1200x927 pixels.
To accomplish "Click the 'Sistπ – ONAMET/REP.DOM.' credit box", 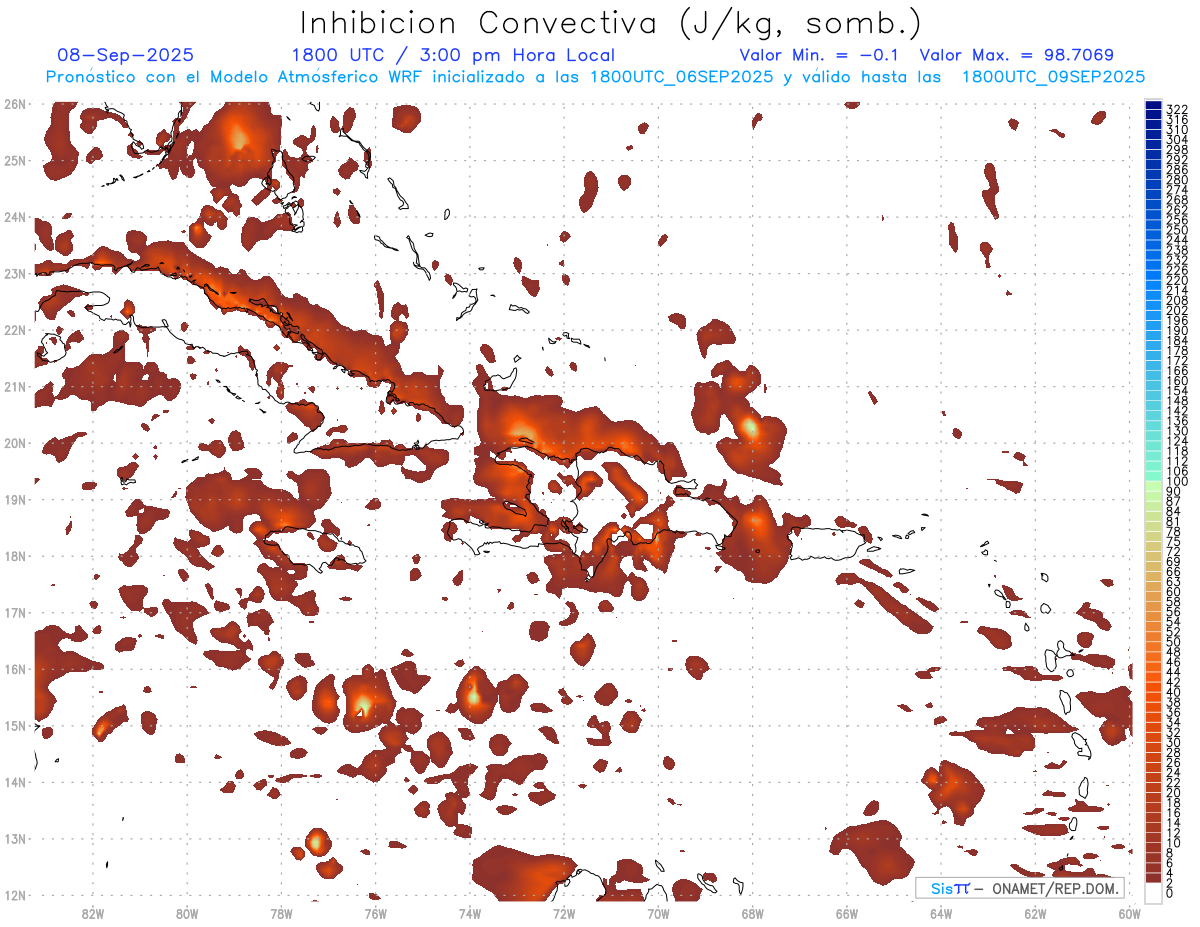I will (x=1020, y=888).
